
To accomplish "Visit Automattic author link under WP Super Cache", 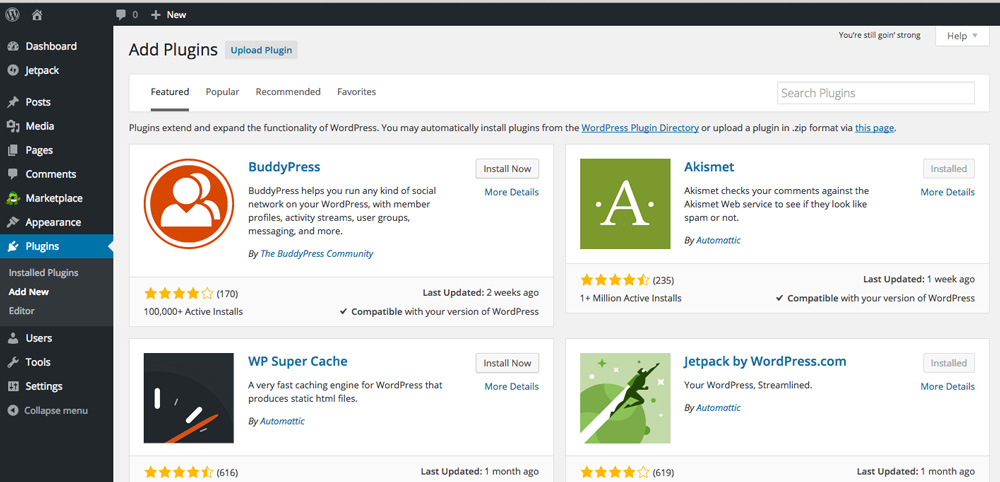I will (x=283, y=421).
